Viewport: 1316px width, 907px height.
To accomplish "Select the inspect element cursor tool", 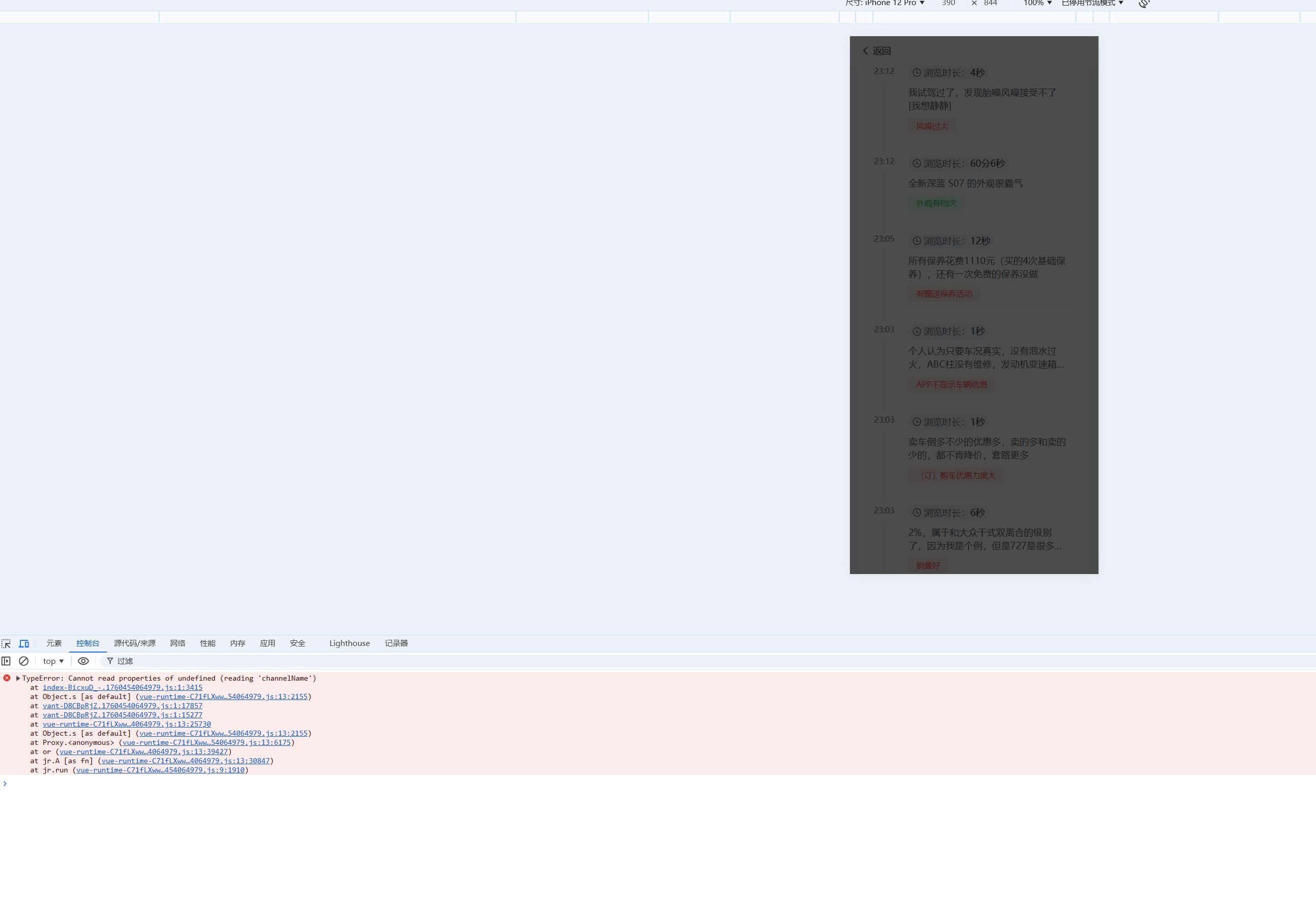I will 6,643.
